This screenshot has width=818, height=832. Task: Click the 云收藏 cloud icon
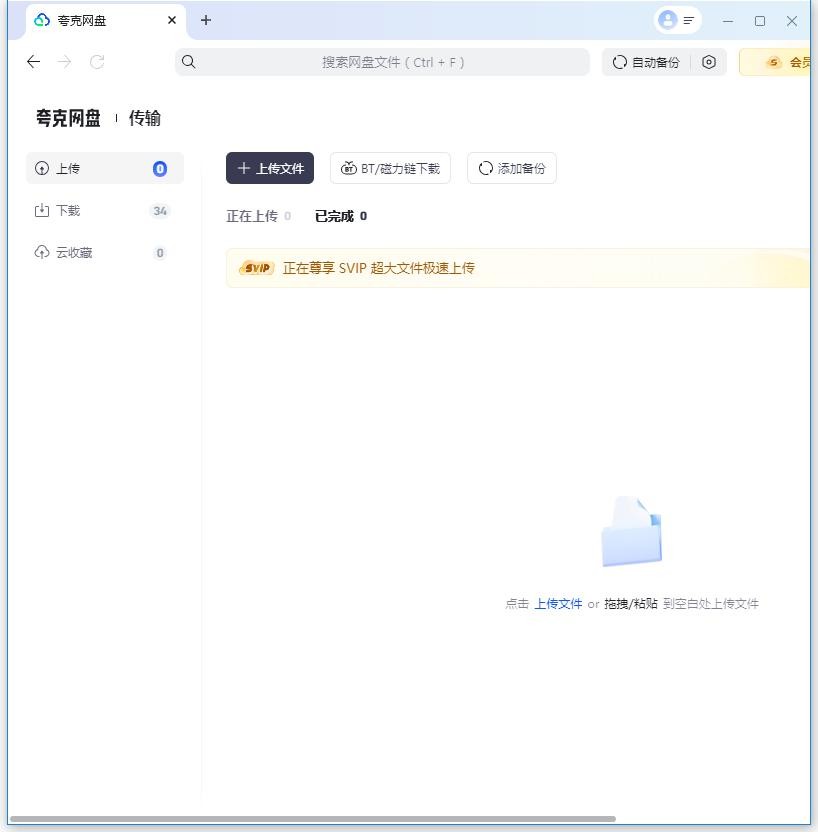42,253
